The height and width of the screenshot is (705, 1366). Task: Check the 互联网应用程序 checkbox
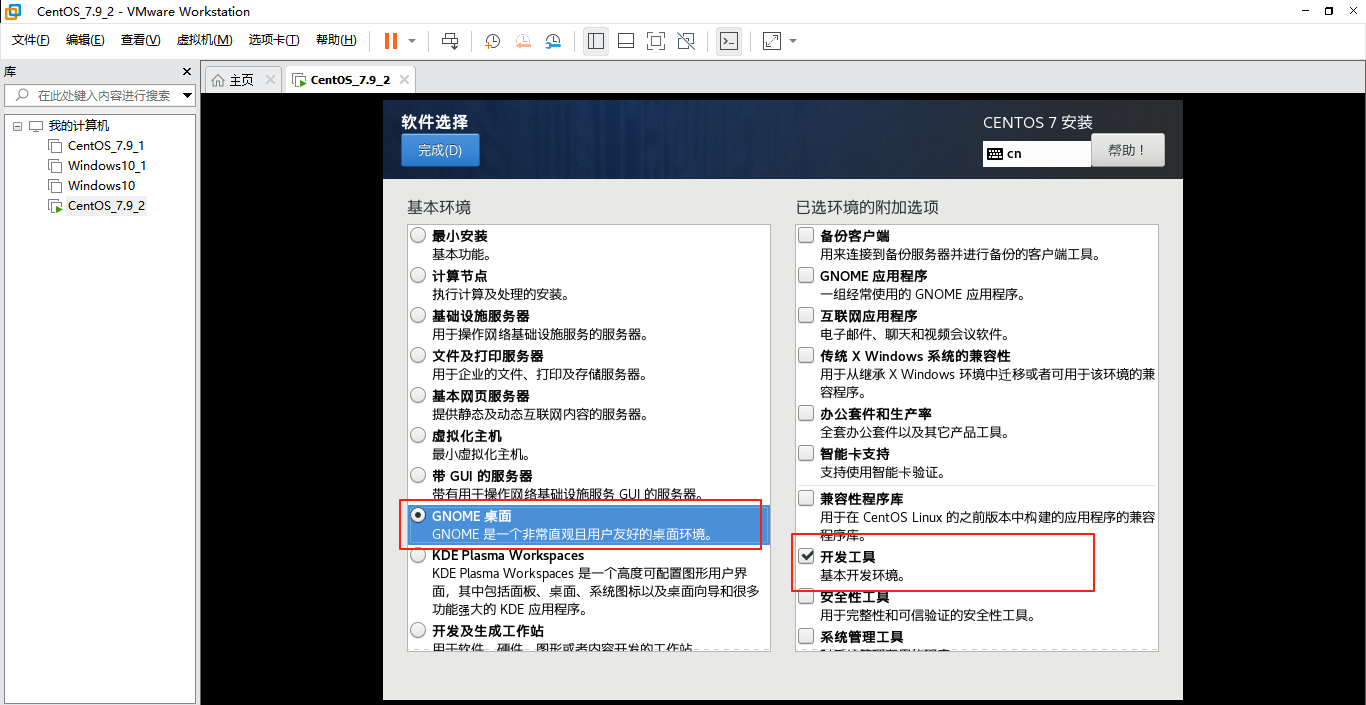(x=806, y=315)
